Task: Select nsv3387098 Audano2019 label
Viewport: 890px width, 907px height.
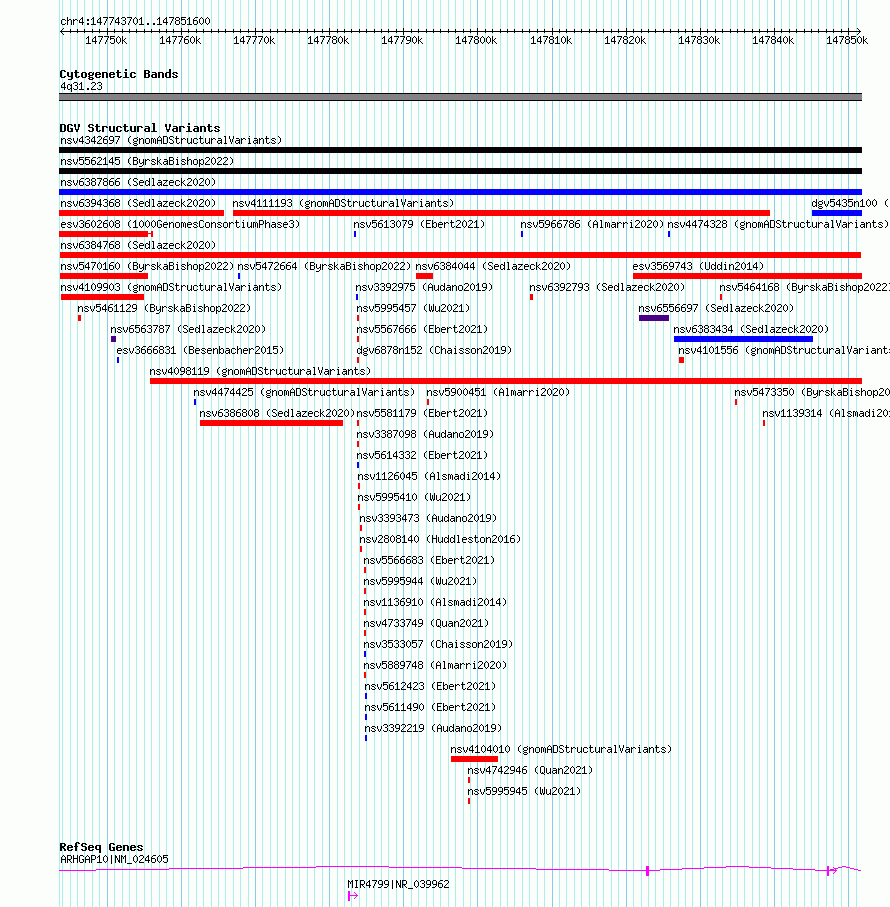Action: [x=425, y=434]
